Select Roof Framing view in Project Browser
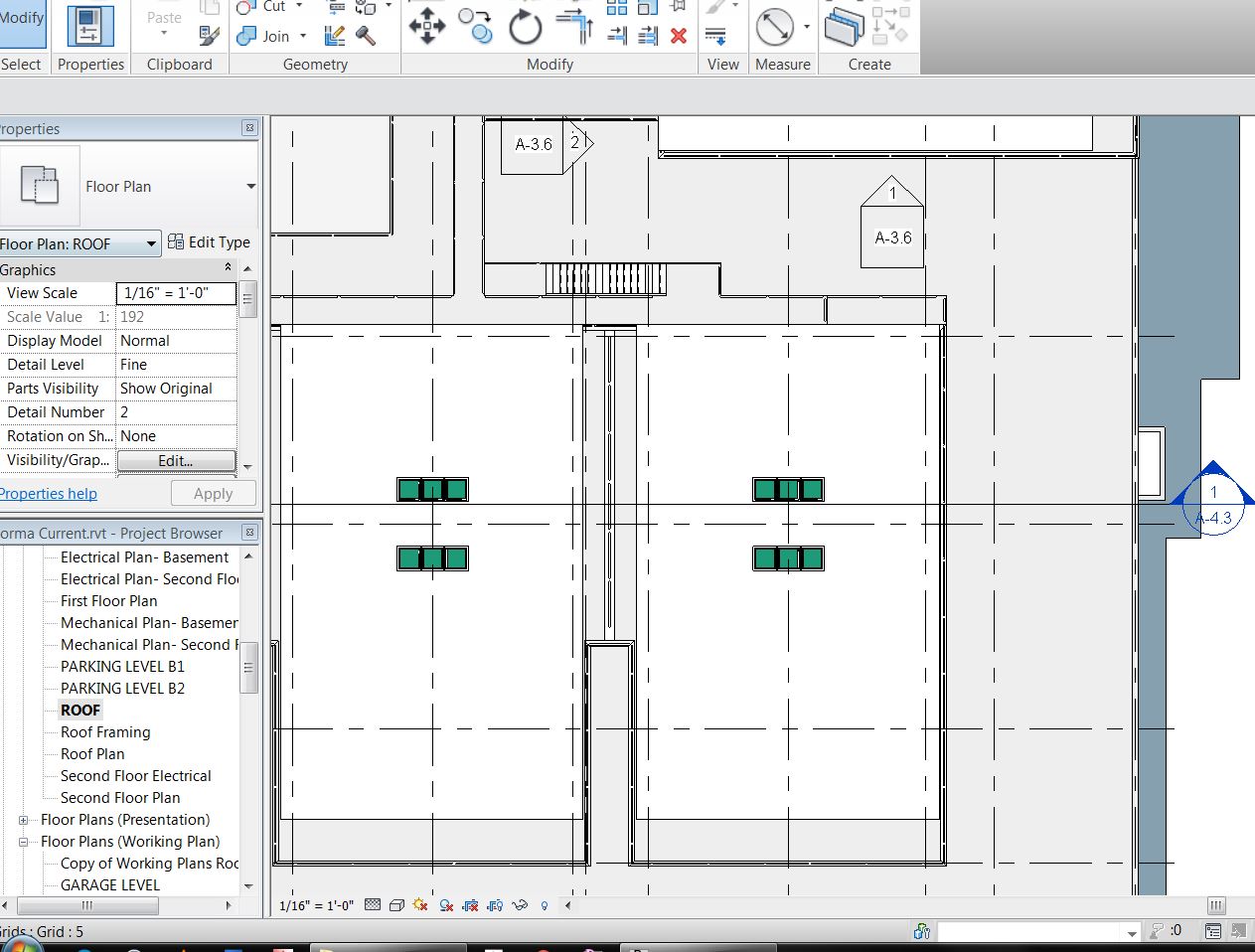The width and height of the screenshot is (1255, 952). tap(105, 732)
